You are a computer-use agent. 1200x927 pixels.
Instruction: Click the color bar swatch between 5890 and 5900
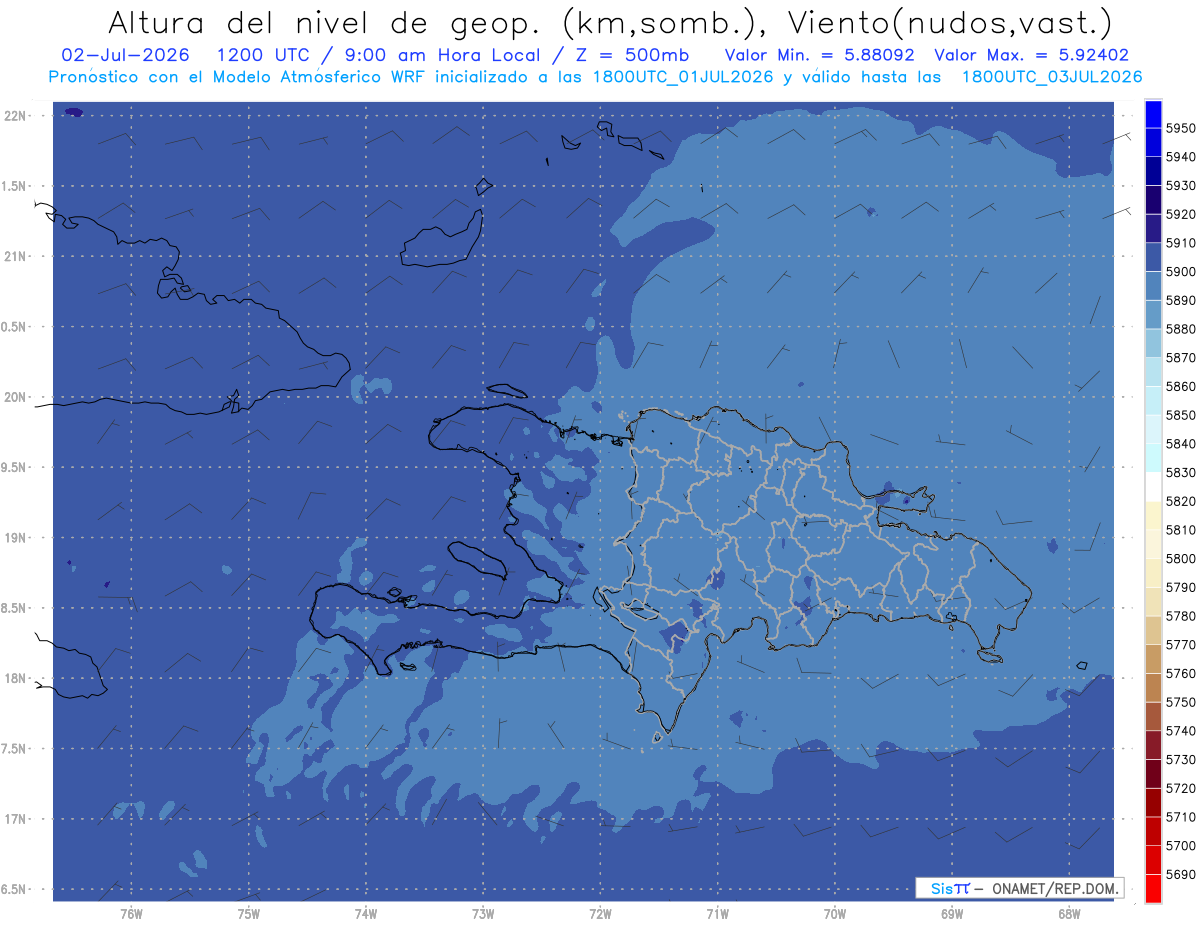(1153, 286)
